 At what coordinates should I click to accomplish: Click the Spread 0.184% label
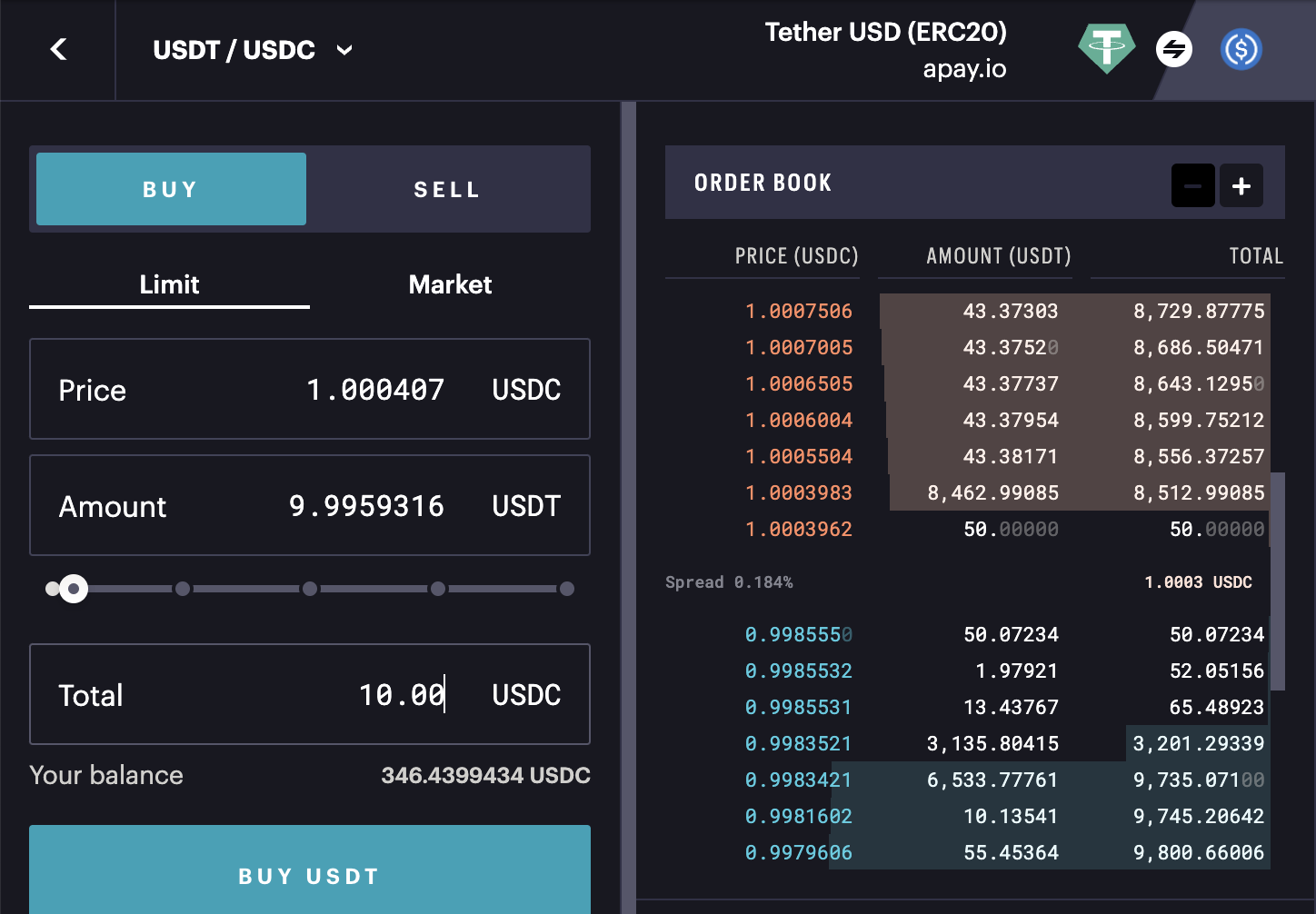(729, 581)
